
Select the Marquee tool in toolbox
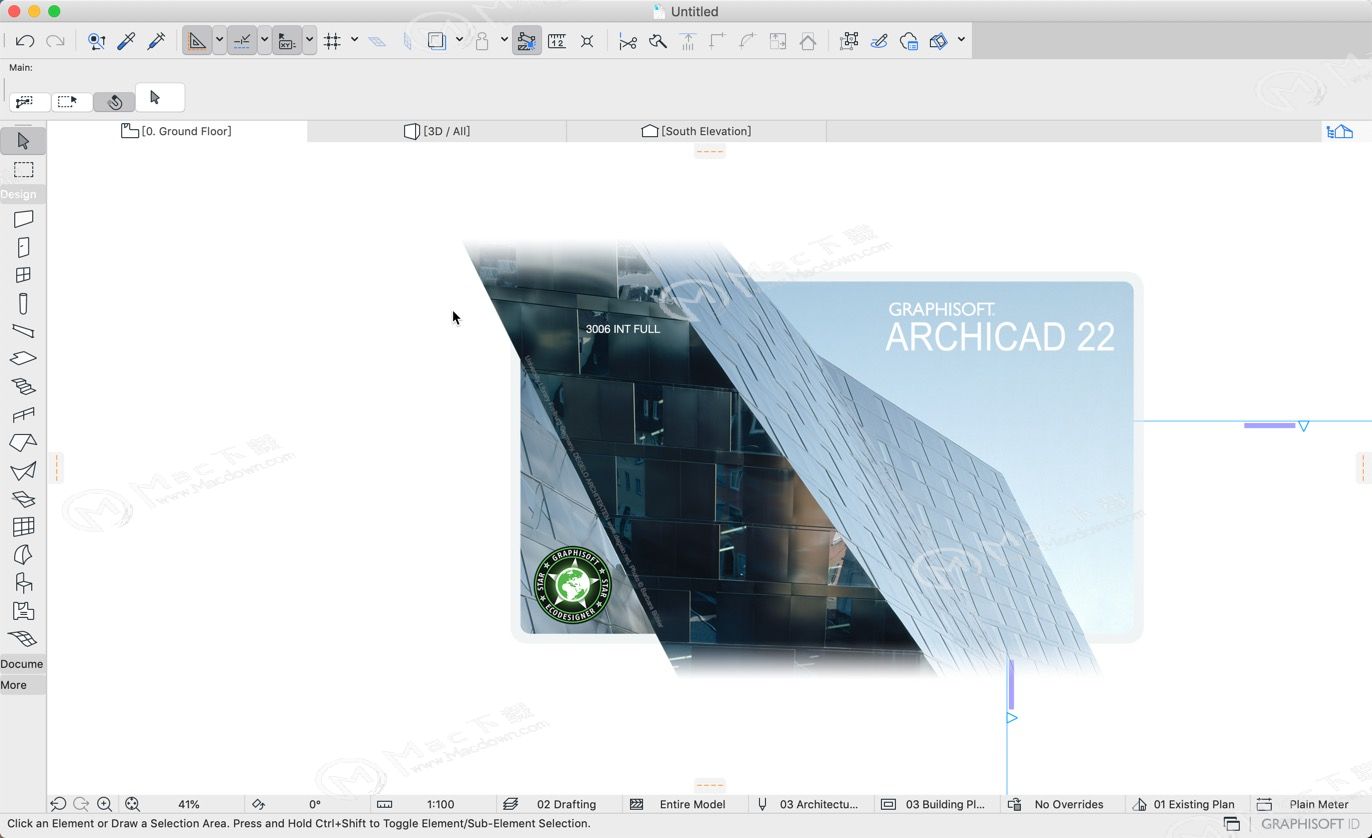point(23,170)
